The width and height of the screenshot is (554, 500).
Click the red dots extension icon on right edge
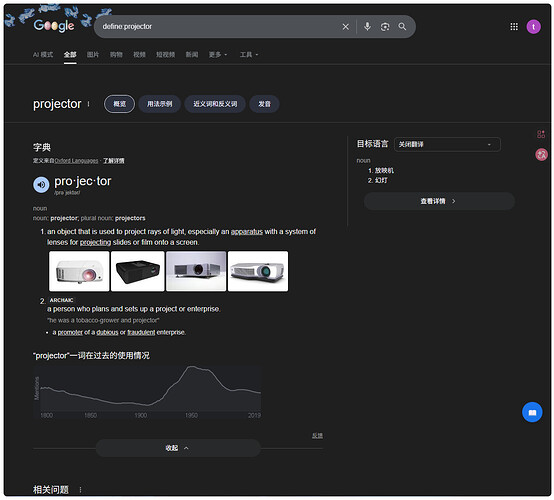(x=541, y=134)
